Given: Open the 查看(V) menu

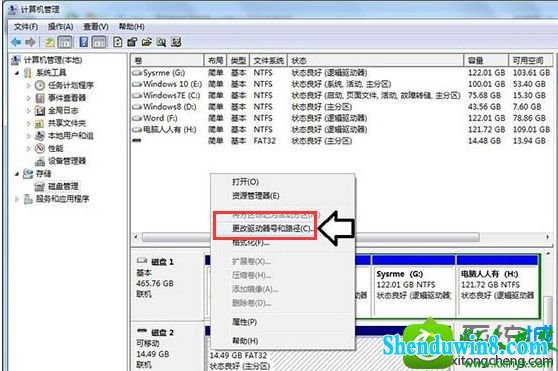Looking at the screenshot, I should click(x=96, y=27).
